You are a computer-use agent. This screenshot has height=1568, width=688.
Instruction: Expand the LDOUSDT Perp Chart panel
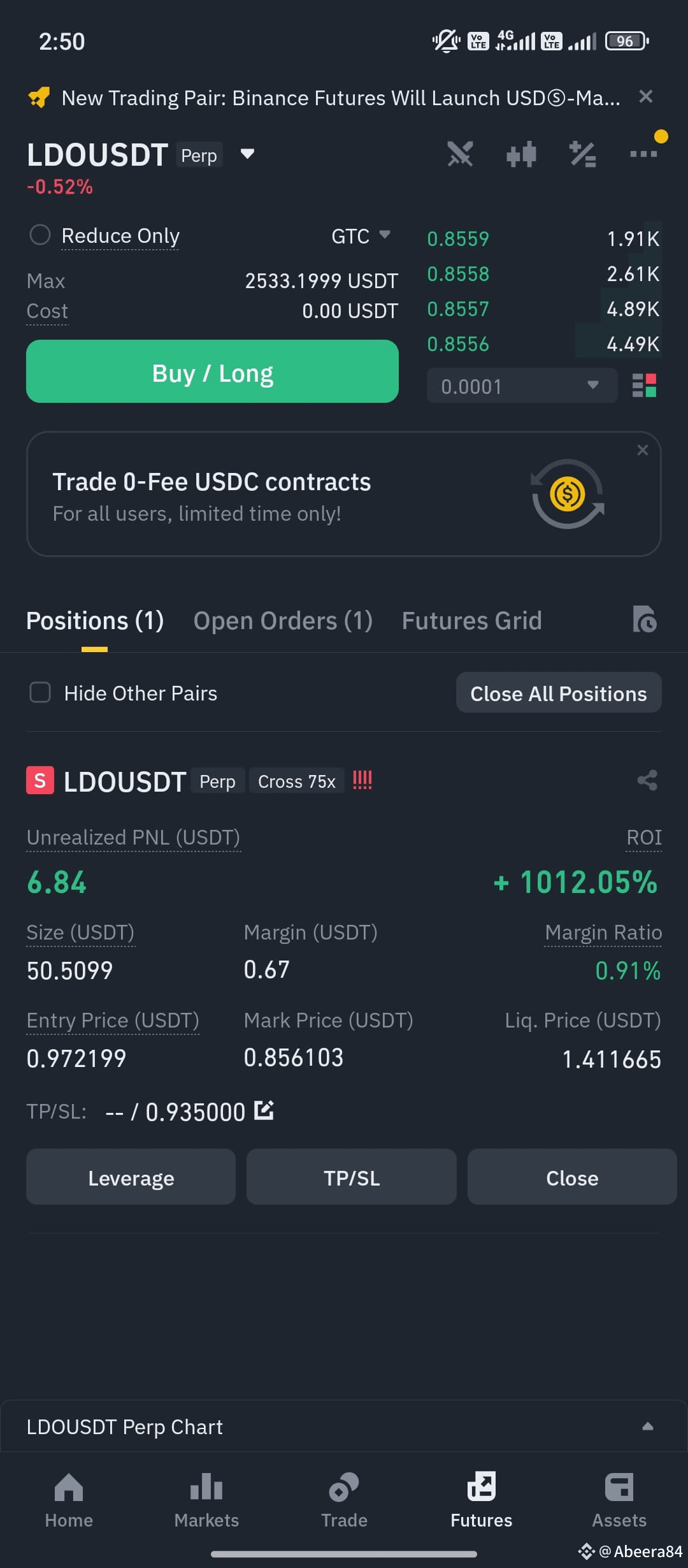point(647,1426)
